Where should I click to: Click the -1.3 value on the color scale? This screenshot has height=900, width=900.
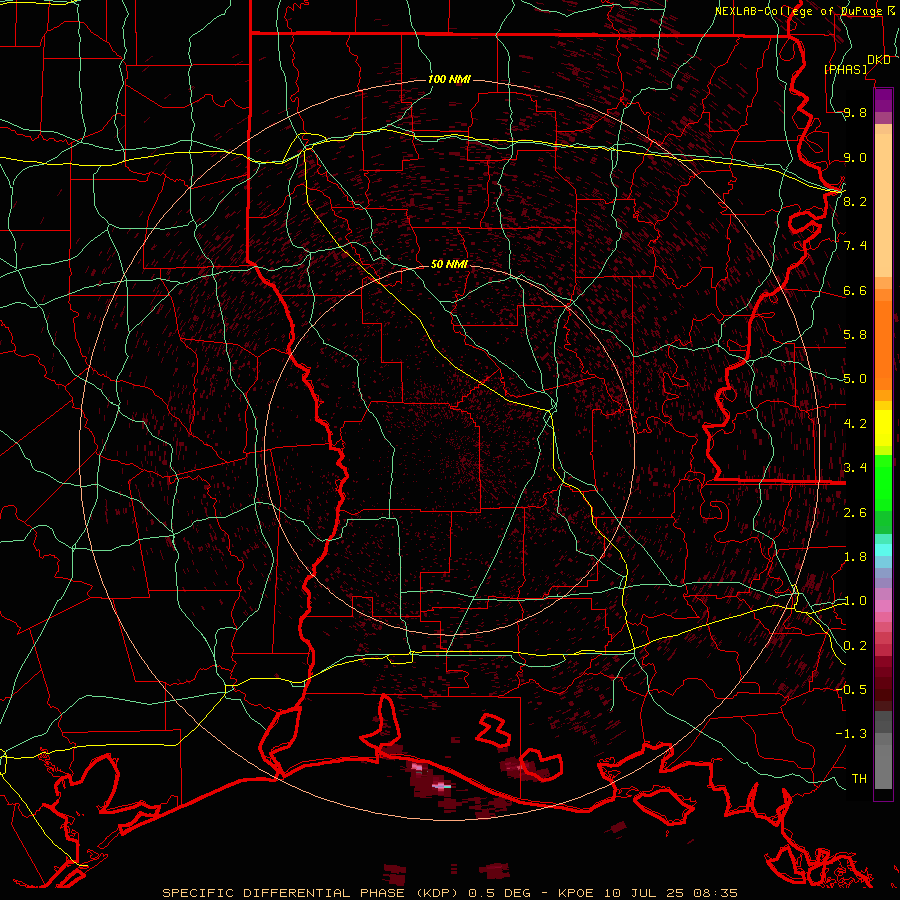[851, 734]
